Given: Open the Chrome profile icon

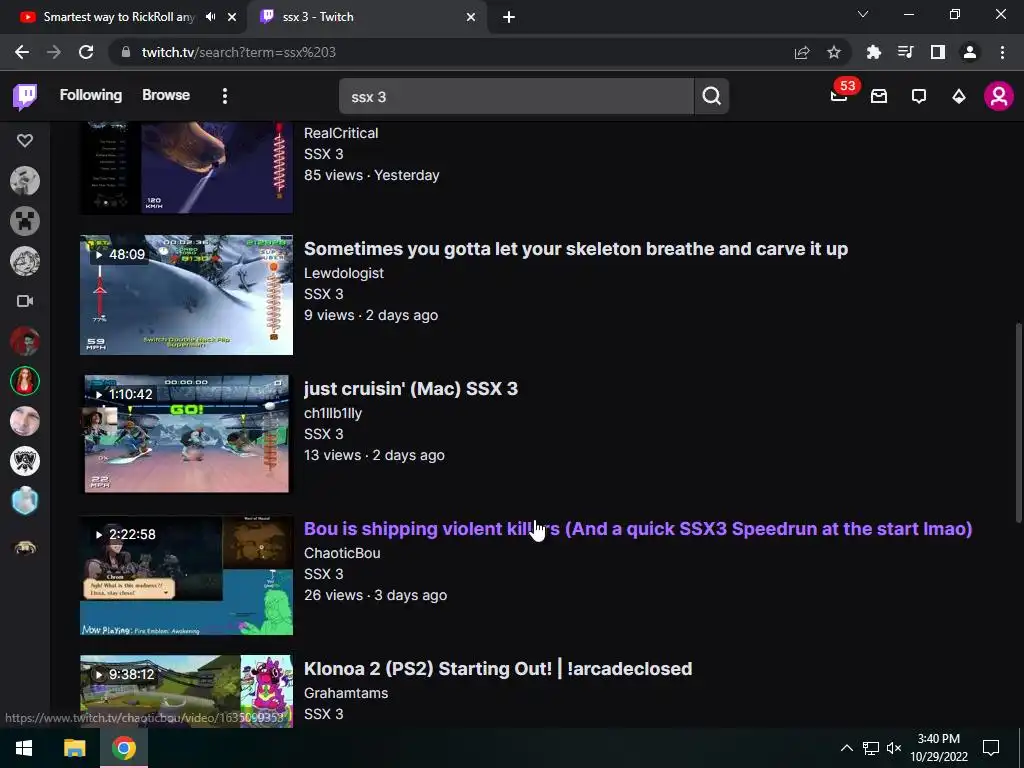Looking at the screenshot, I should tap(970, 52).
